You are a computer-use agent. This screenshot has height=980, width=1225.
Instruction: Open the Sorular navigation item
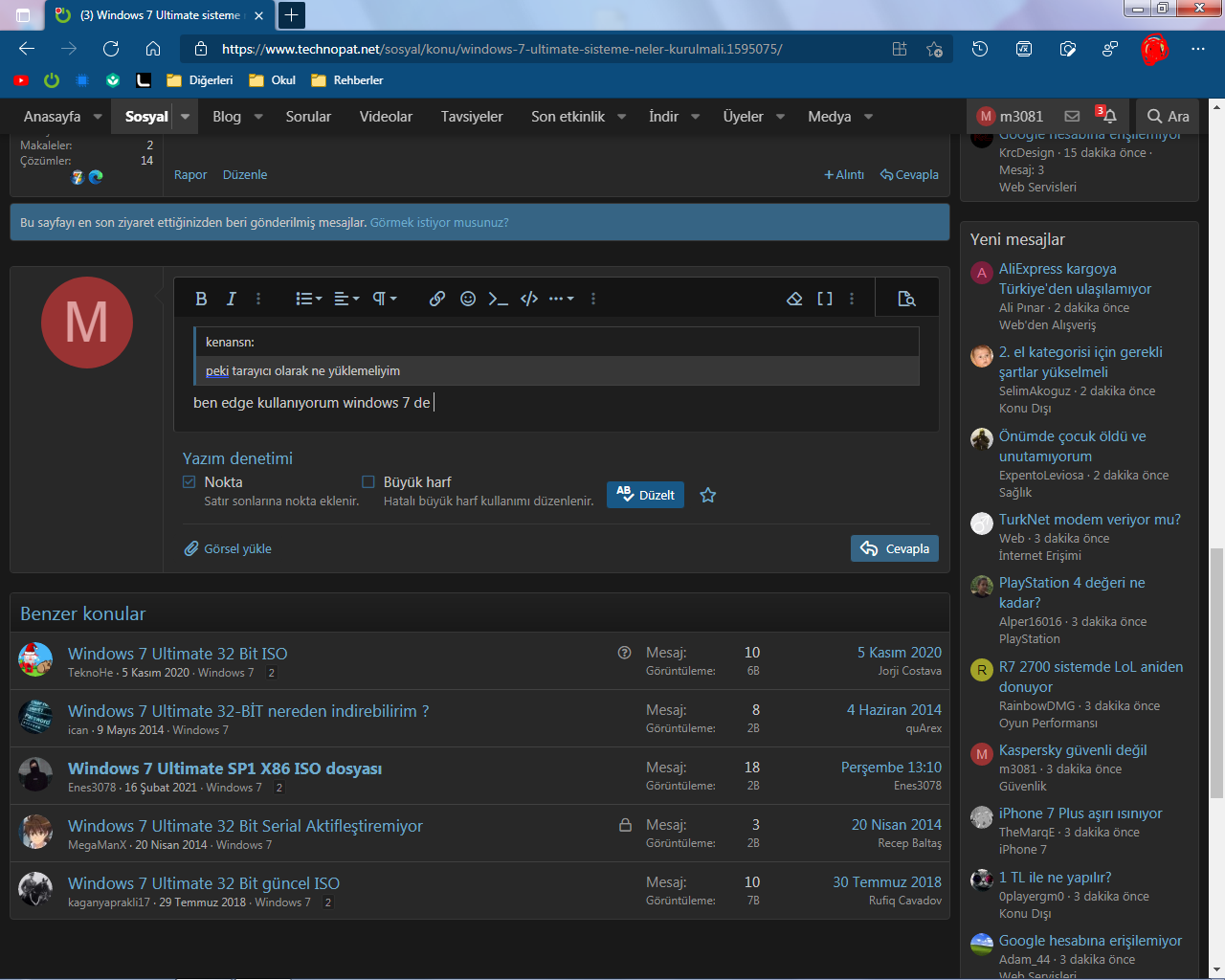tap(308, 117)
